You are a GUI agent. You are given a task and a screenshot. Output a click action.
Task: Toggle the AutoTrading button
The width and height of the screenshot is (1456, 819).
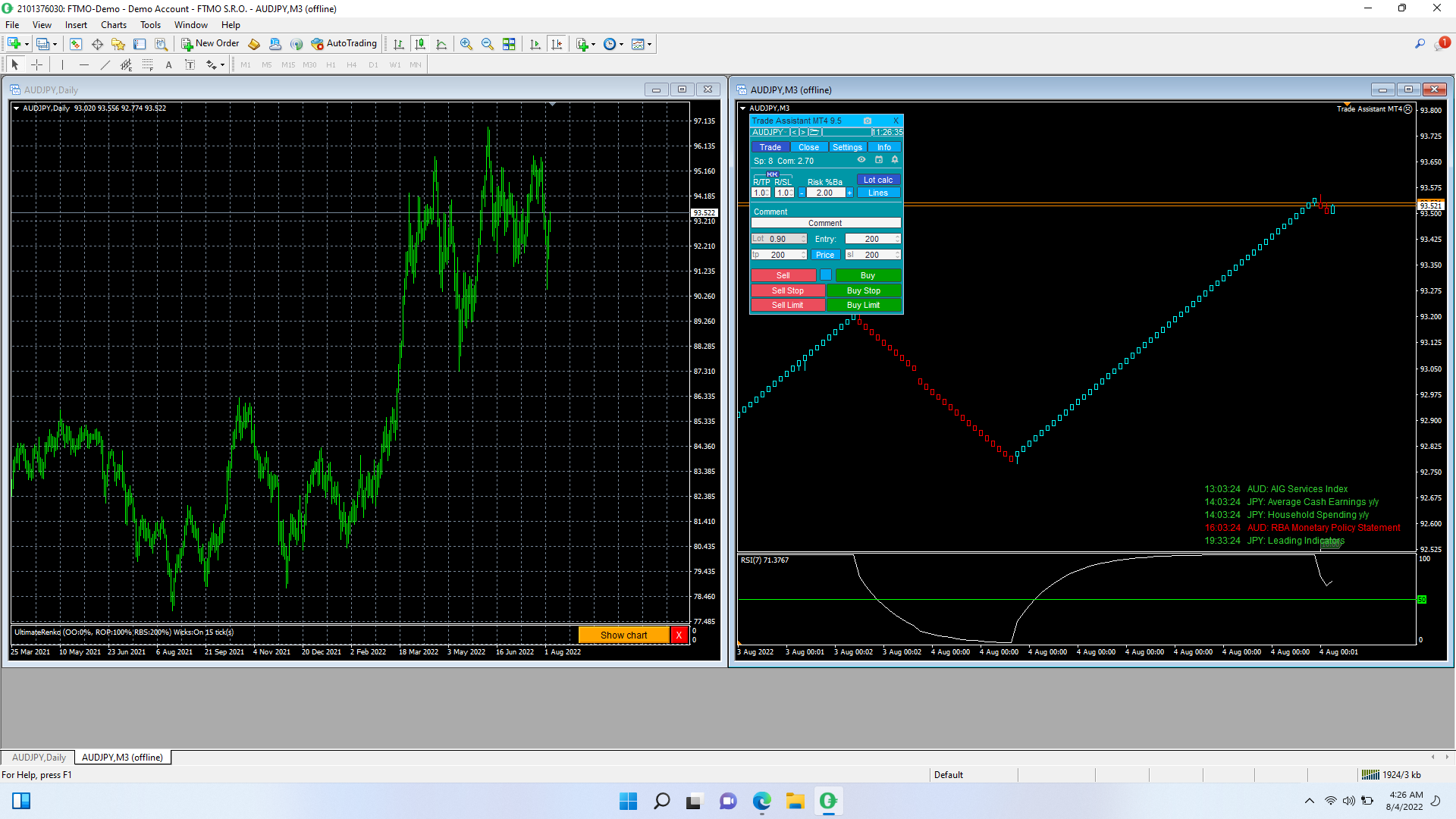tap(344, 44)
